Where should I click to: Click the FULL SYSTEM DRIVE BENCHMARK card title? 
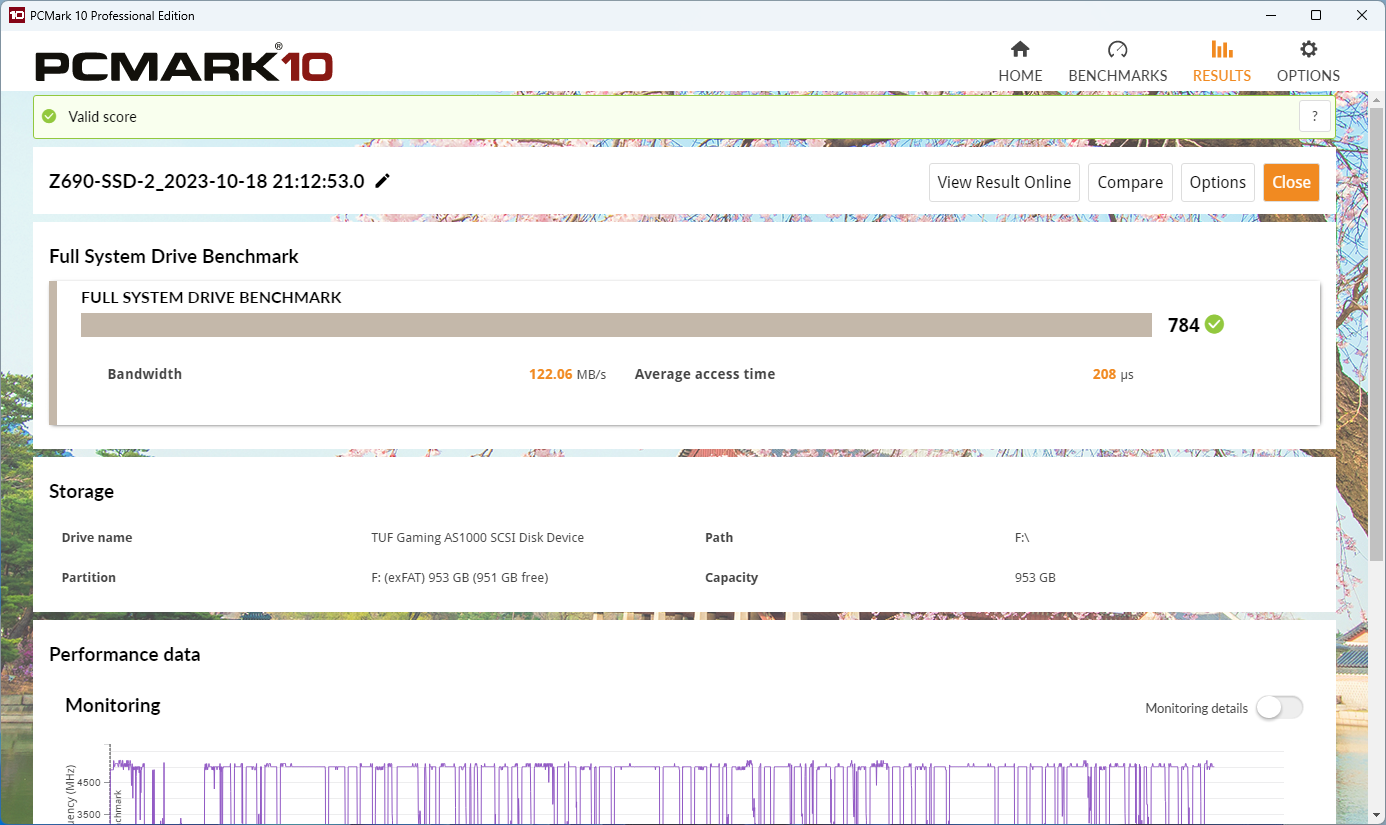point(211,298)
